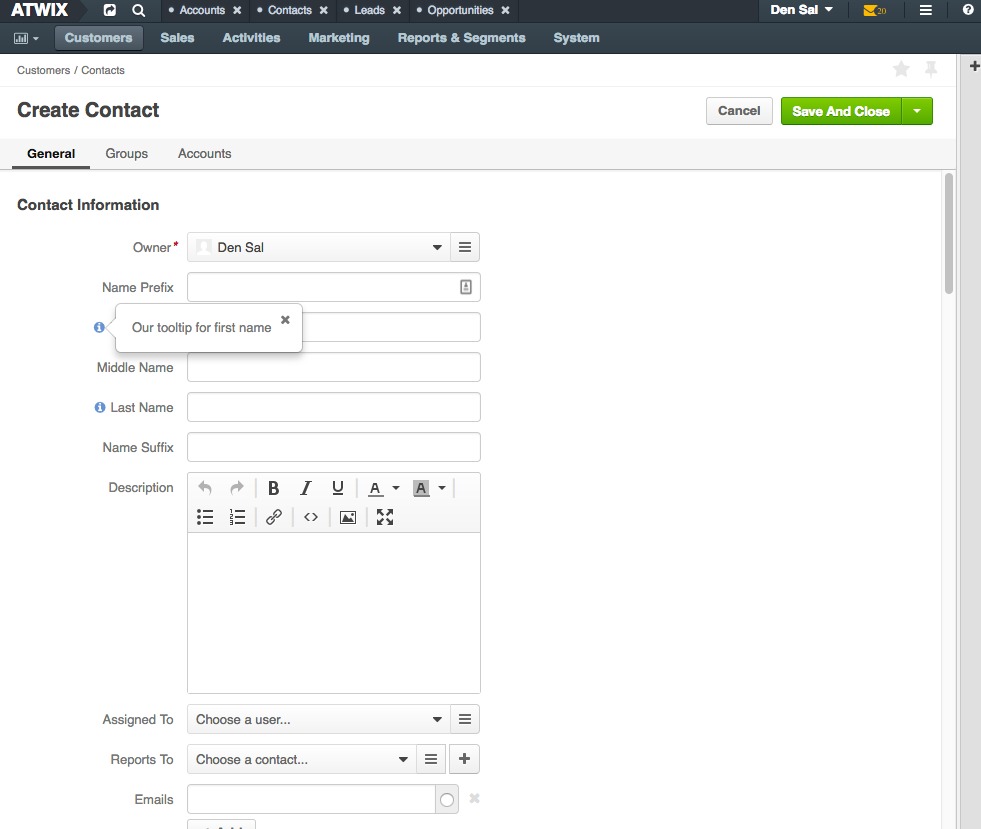Image resolution: width=981 pixels, height=829 pixels.
Task: Open the Marketing menu
Action: (x=339, y=38)
